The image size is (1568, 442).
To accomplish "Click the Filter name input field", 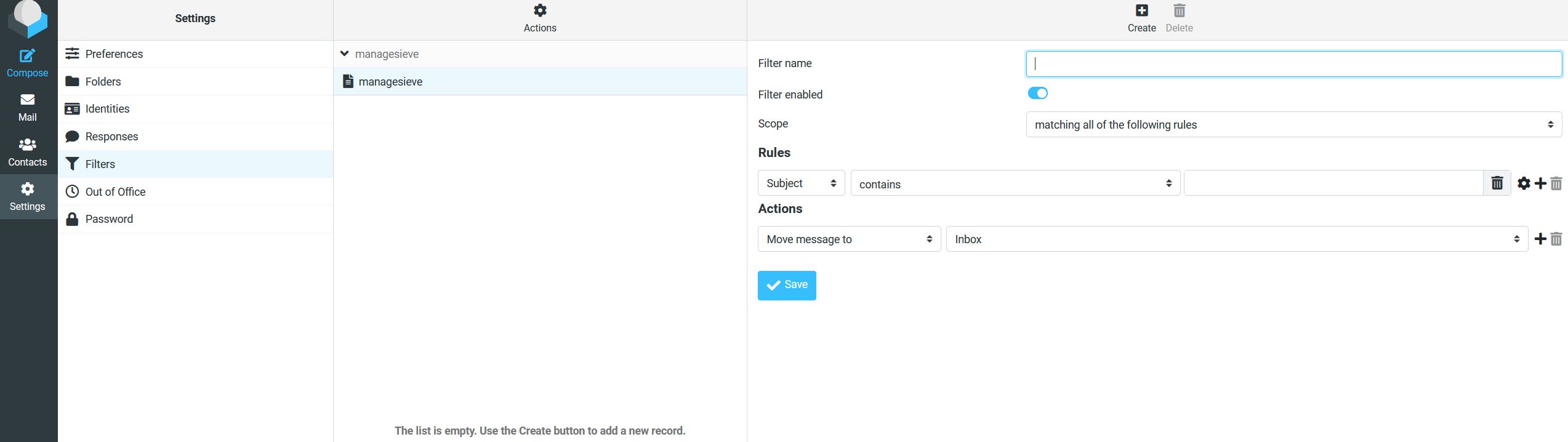I will tap(1293, 64).
